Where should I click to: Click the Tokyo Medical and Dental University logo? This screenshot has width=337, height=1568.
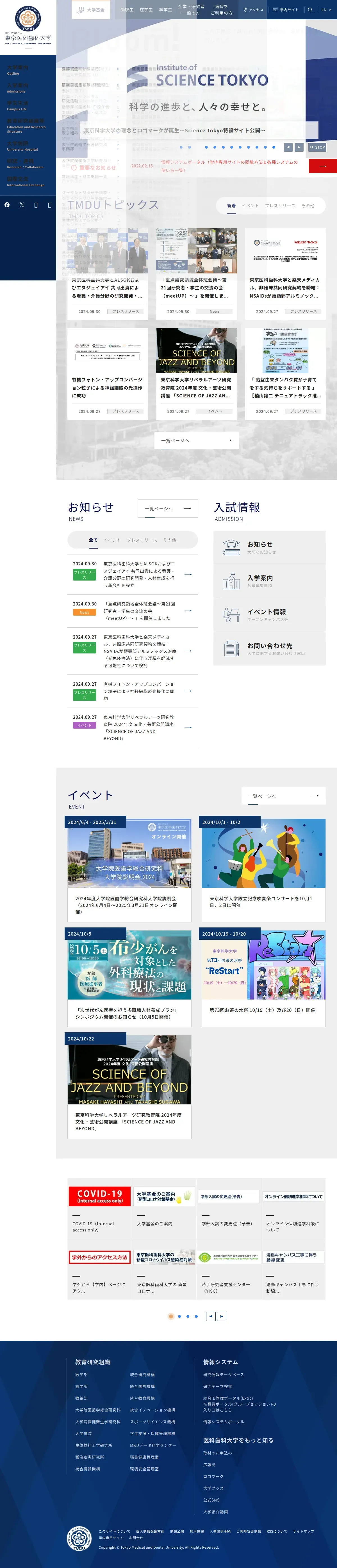point(28,26)
